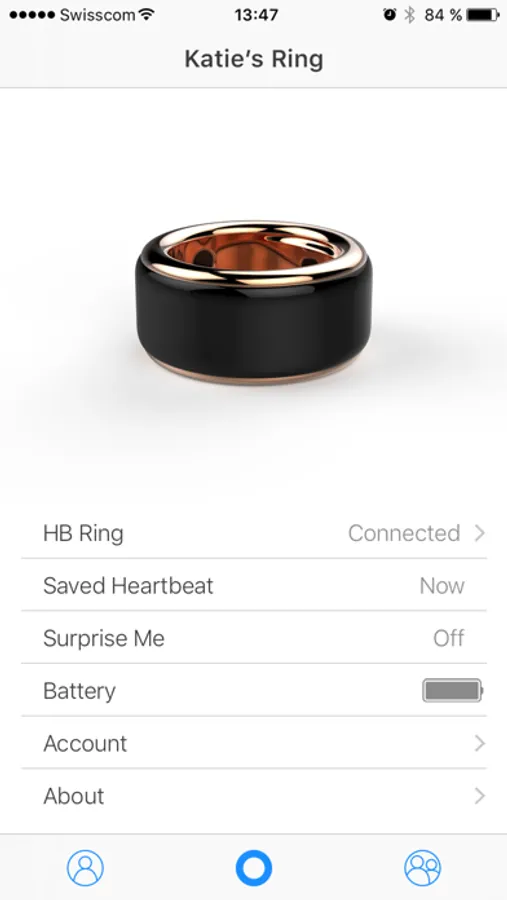This screenshot has height=900, width=507.
Task: Tap the About label
Action: [74, 796]
